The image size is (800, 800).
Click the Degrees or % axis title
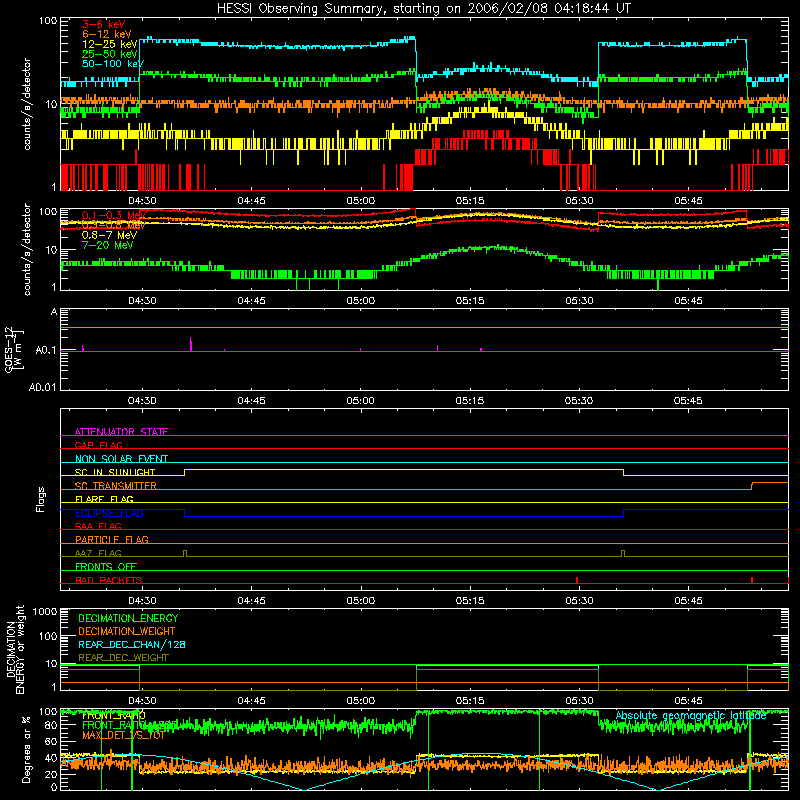point(26,749)
